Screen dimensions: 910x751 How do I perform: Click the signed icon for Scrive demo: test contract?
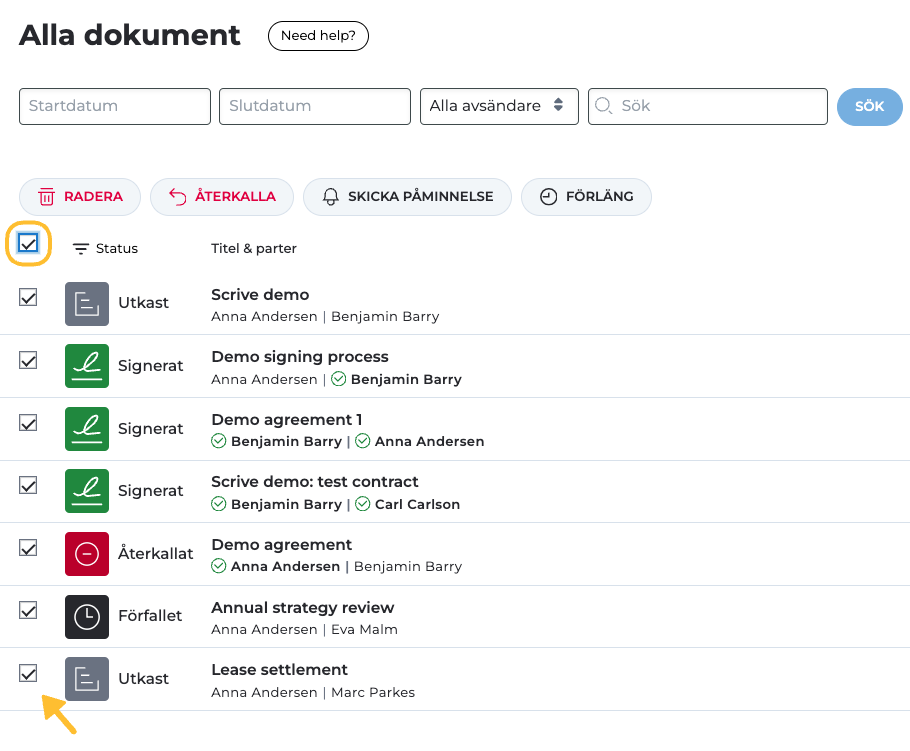pyautogui.click(x=87, y=491)
